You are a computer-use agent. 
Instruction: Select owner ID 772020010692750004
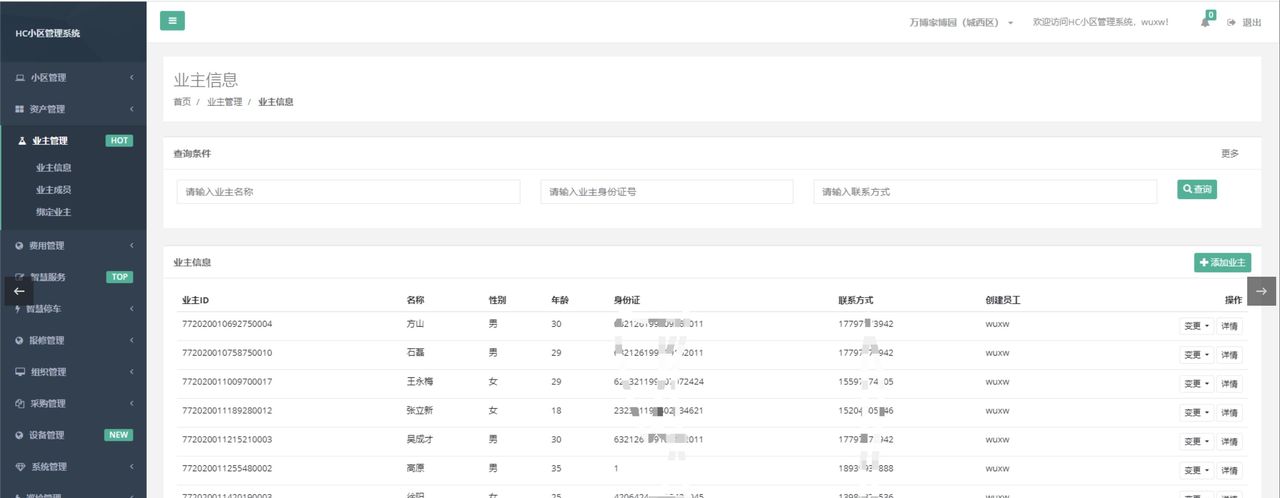click(227, 324)
